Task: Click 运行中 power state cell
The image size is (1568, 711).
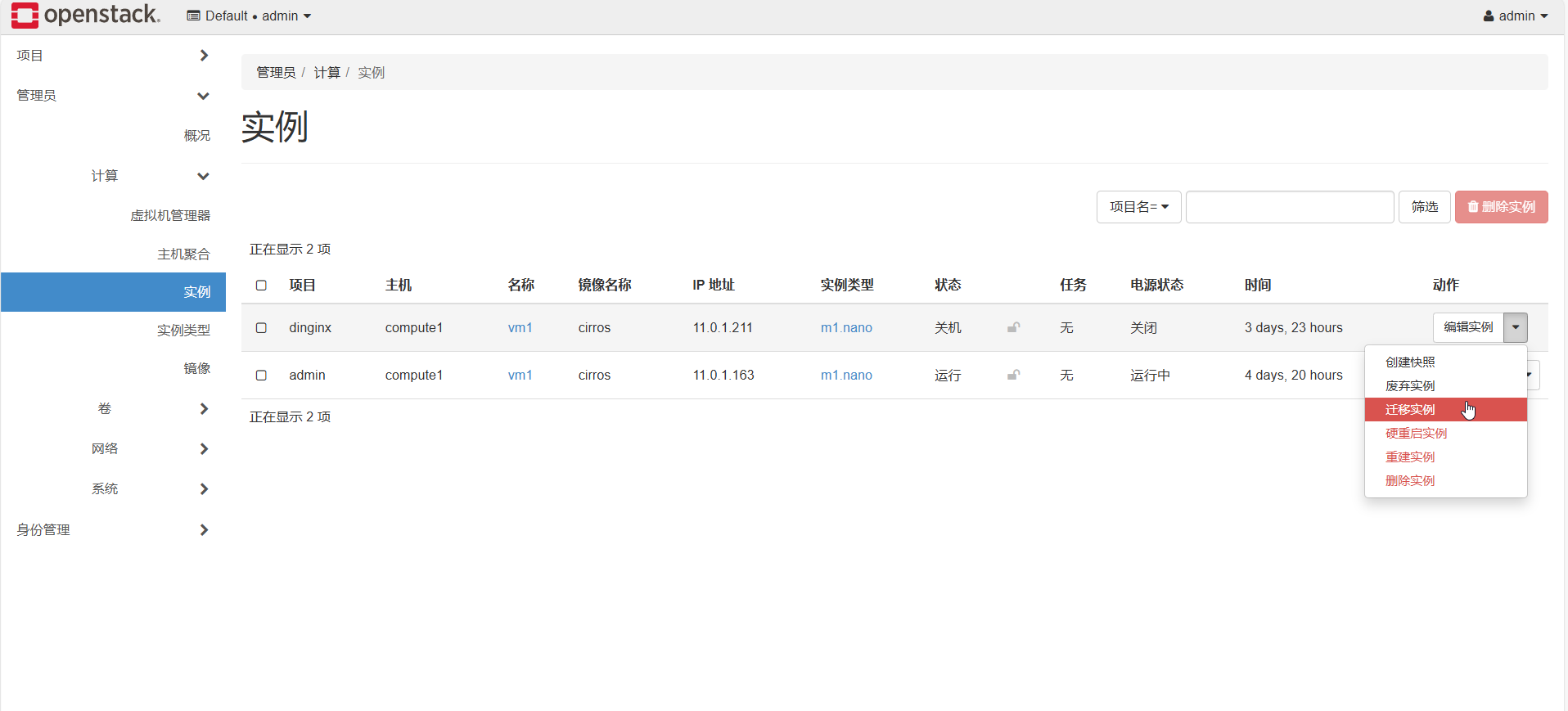Action: tap(1151, 375)
